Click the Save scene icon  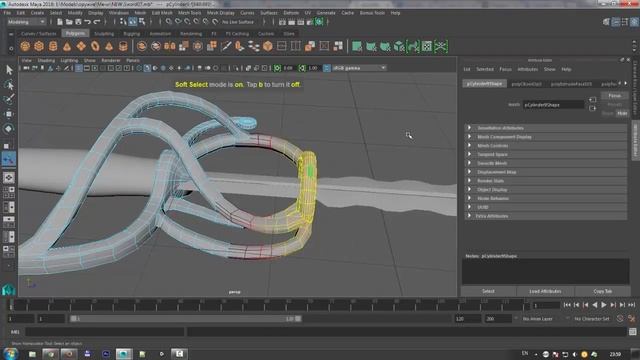(x=78, y=22)
